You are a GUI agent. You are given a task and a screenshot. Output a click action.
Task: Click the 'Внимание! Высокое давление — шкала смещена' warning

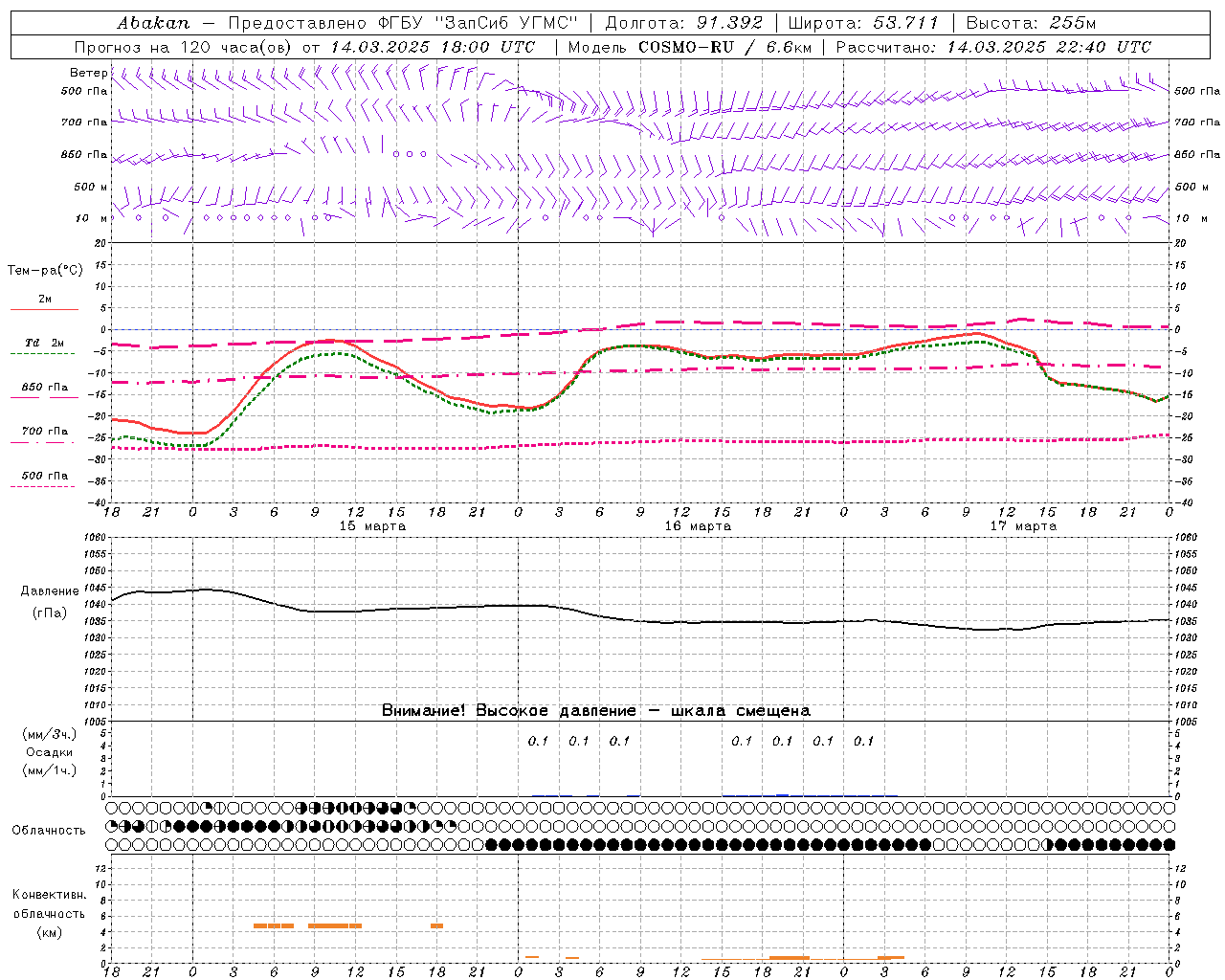pos(596,711)
